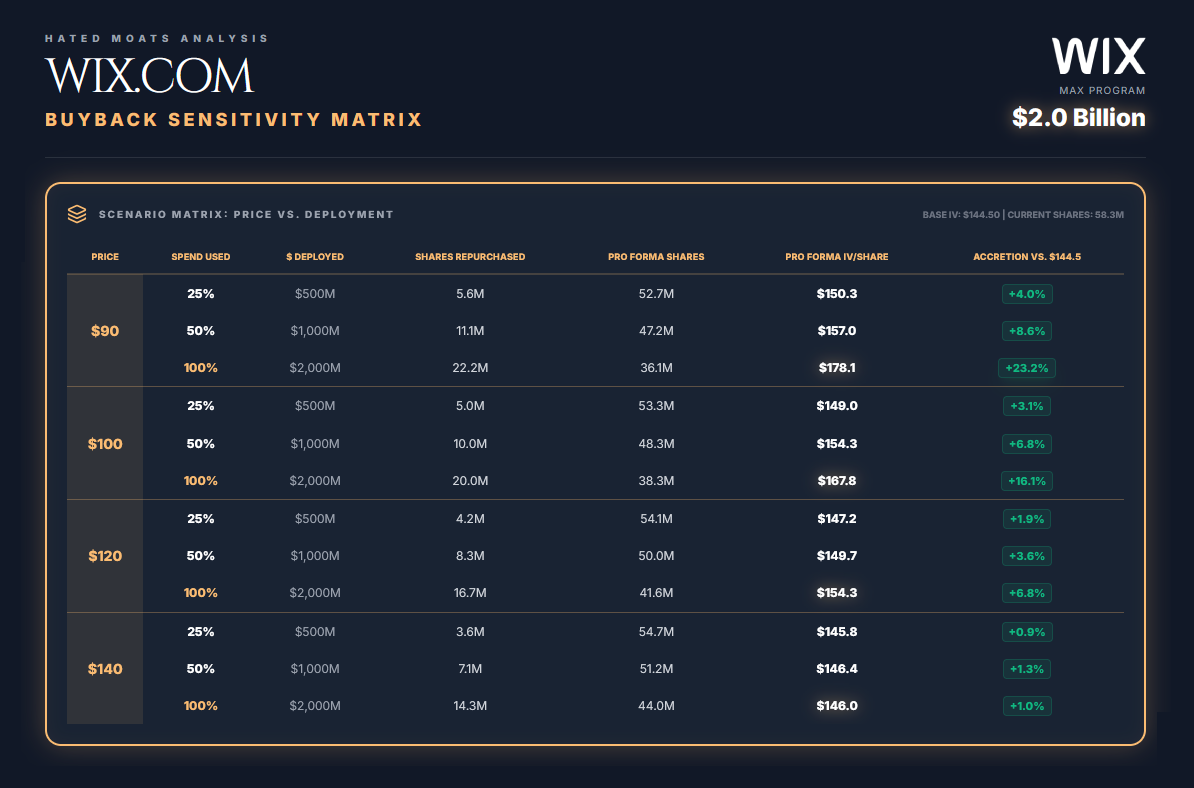Click the 41.6M pro forma shares cell
Screen dimensions: 1194x788
(656, 592)
